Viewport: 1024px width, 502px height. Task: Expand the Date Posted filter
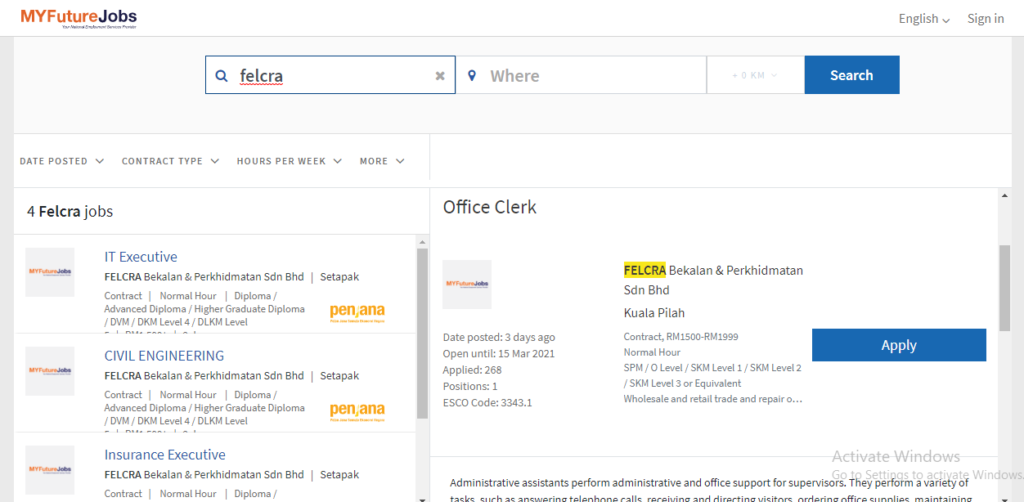tap(61, 161)
